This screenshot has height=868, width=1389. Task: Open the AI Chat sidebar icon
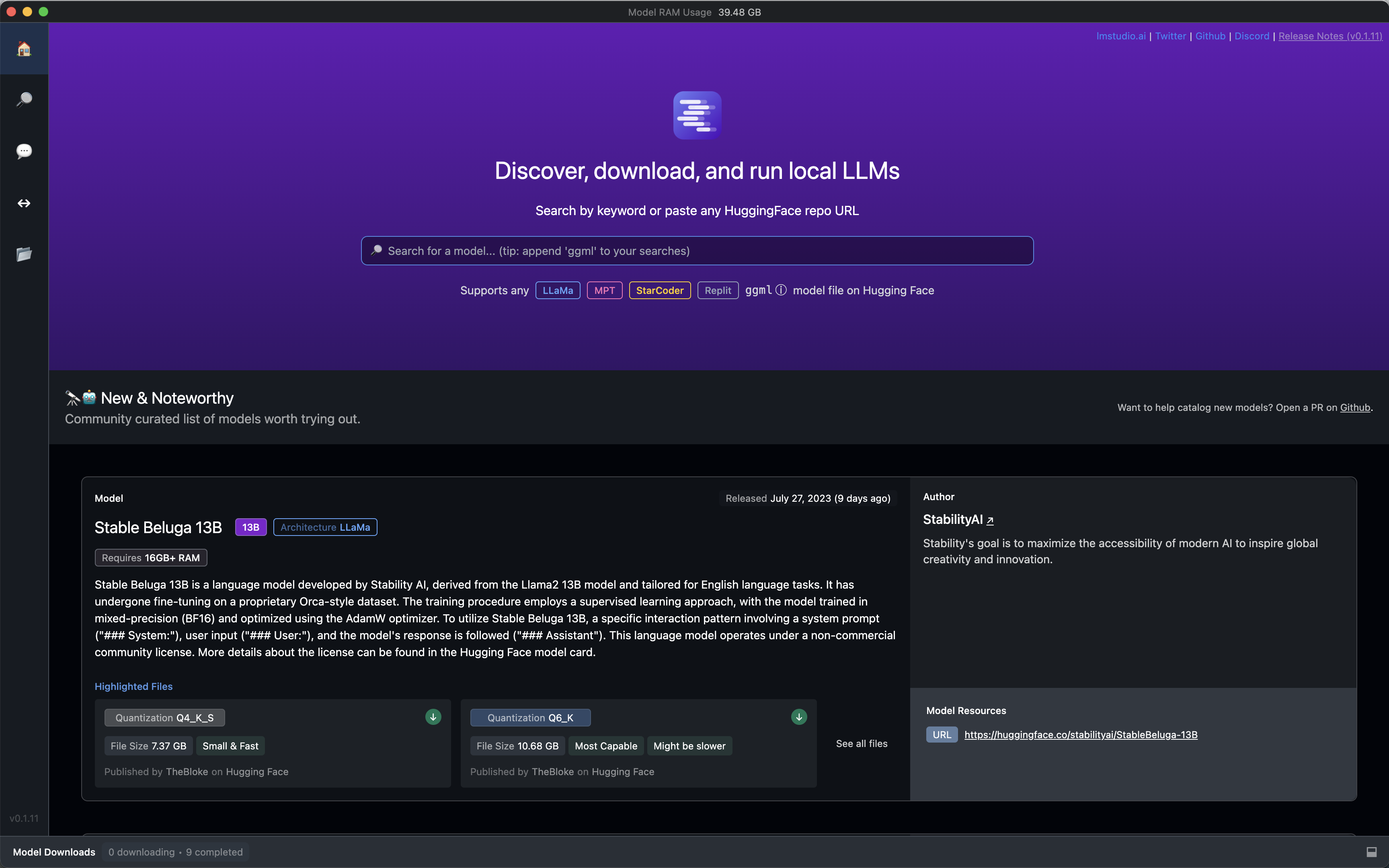(x=24, y=151)
